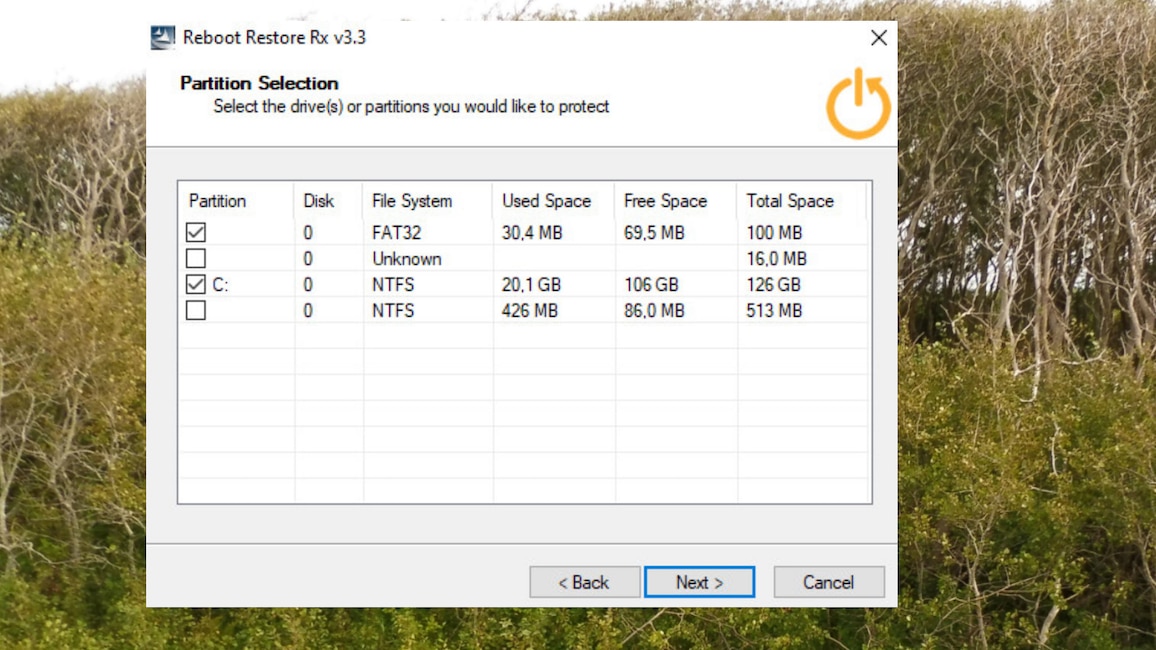
Task: Click the NTFS cell in the C: row
Action: tap(393, 284)
